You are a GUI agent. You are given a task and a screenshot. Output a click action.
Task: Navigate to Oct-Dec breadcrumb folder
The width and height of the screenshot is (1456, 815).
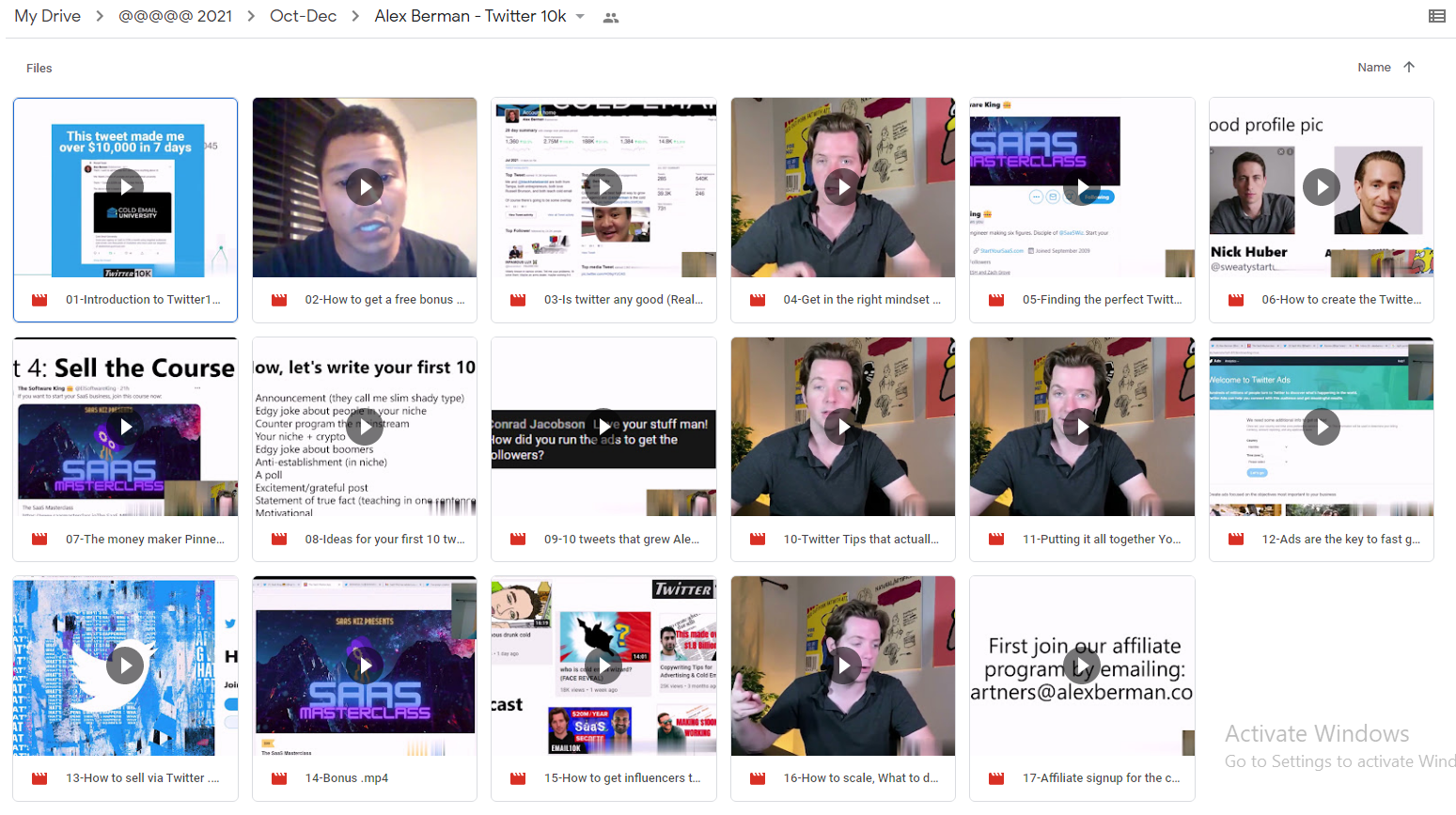[x=303, y=16]
